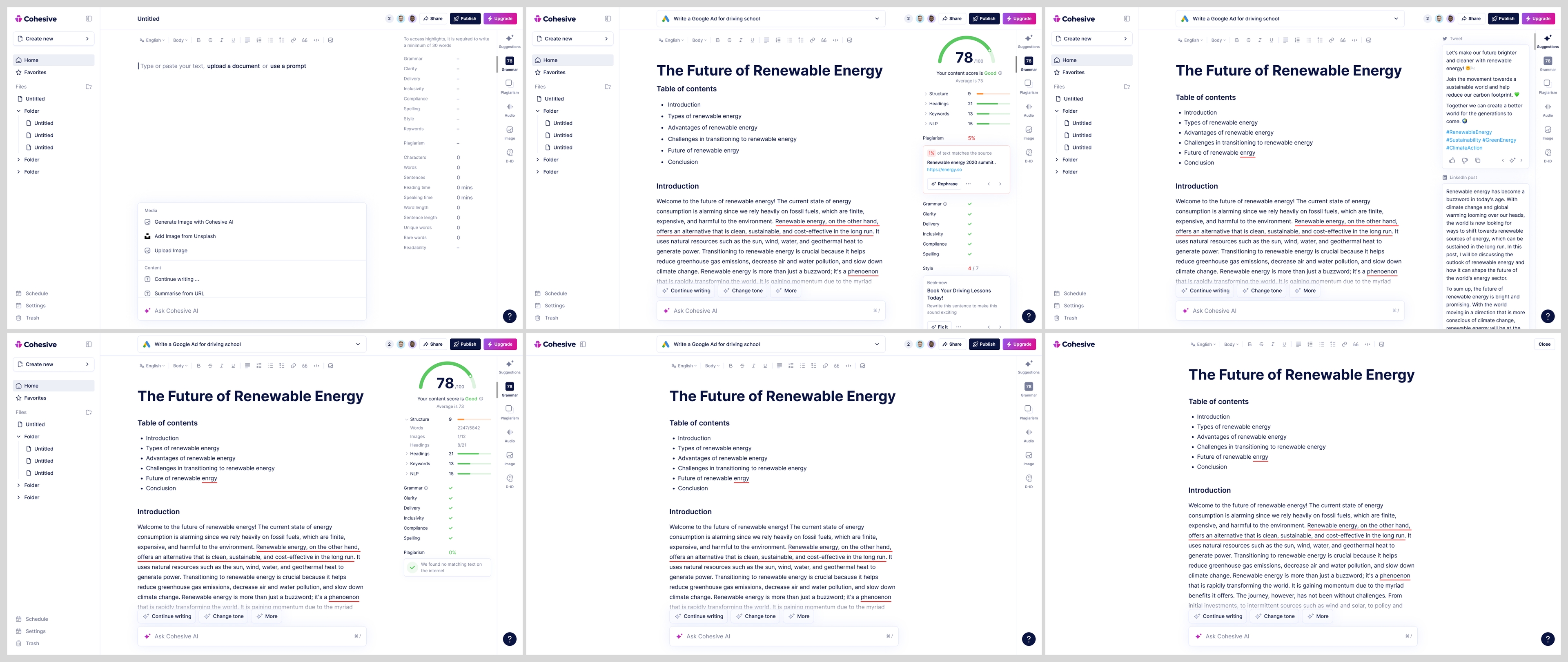The height and width of the screenshot is (662, 1568).
Task: Toggle italic in the blank Untitled editor
Action: point(222,40)
